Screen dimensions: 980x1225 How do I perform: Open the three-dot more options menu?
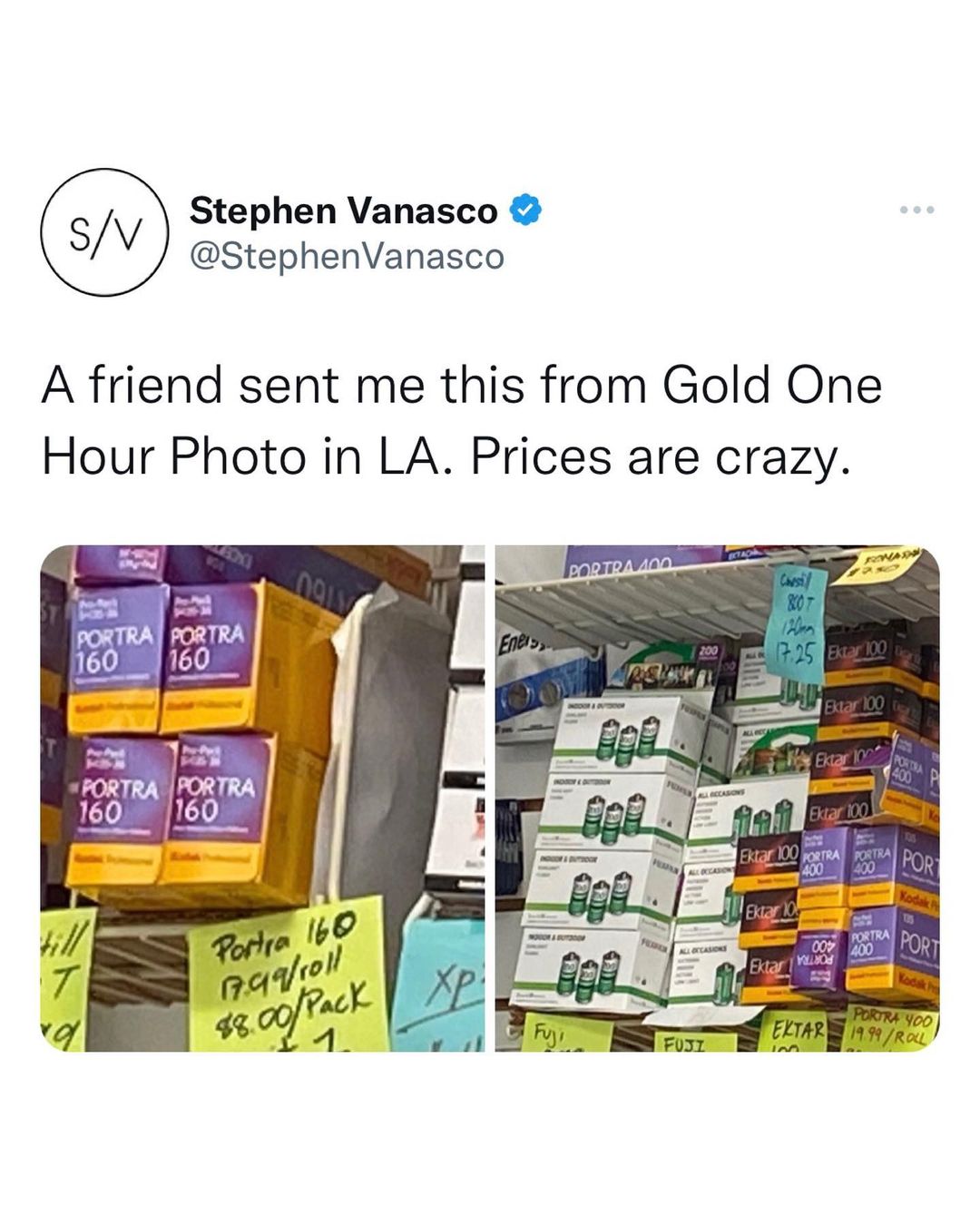click(x=916, y=211)
